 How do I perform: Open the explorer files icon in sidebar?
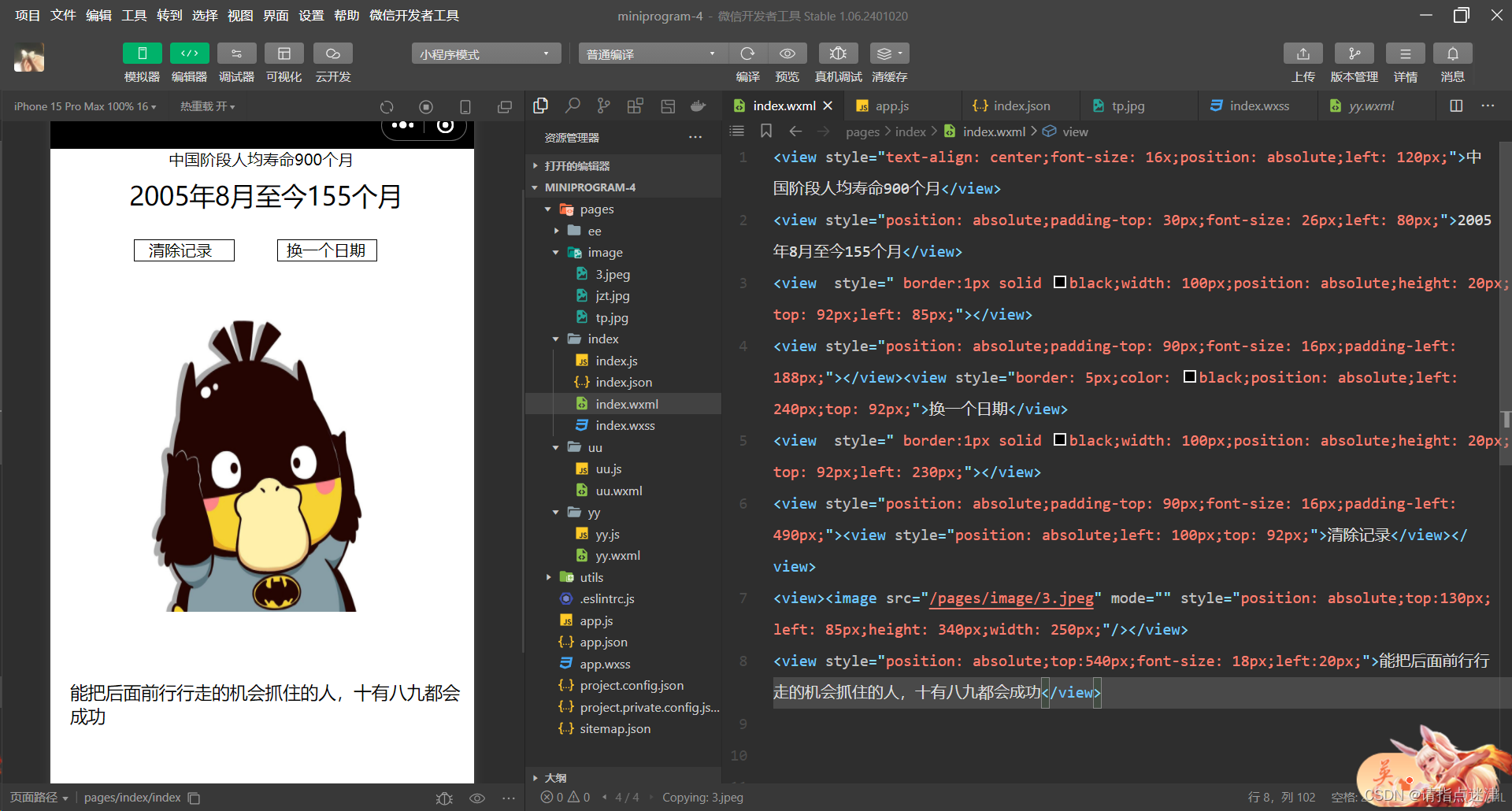pos(540,106)
